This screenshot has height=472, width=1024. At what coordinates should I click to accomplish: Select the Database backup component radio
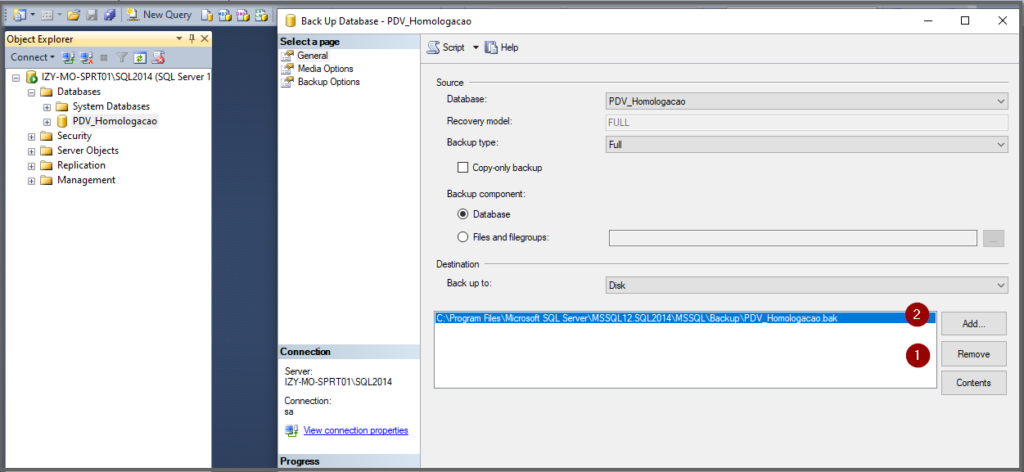click(x=463, y=214)
